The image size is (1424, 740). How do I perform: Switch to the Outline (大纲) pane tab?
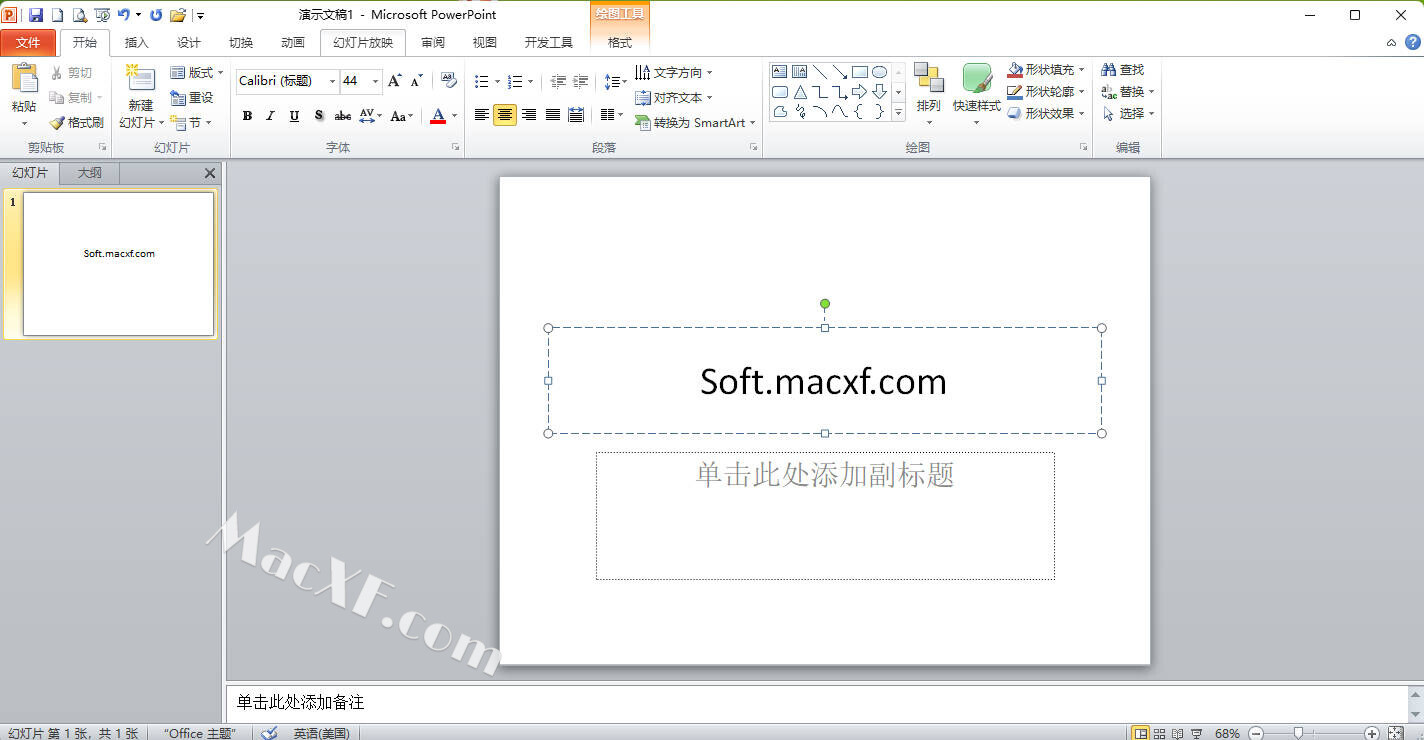click(90, 173)
